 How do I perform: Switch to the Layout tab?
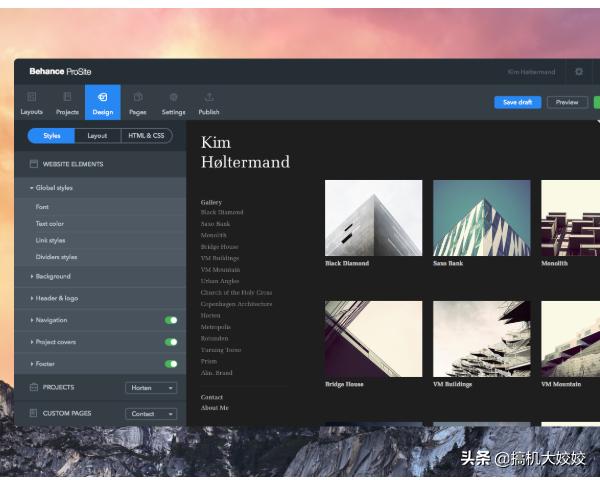click(97, 136)
